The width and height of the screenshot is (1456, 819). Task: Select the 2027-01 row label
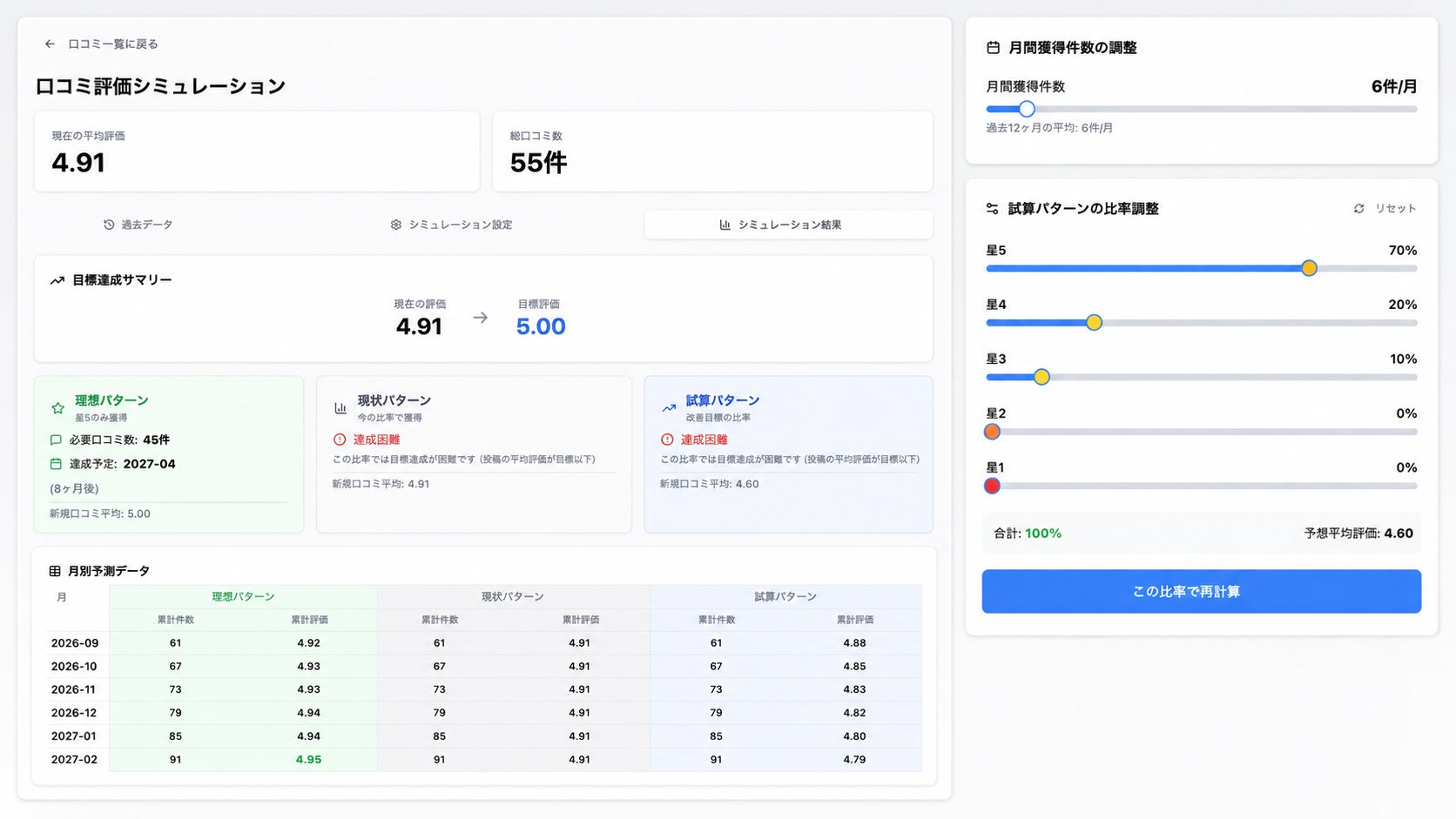pyautogui.click(x=74, y=736)
